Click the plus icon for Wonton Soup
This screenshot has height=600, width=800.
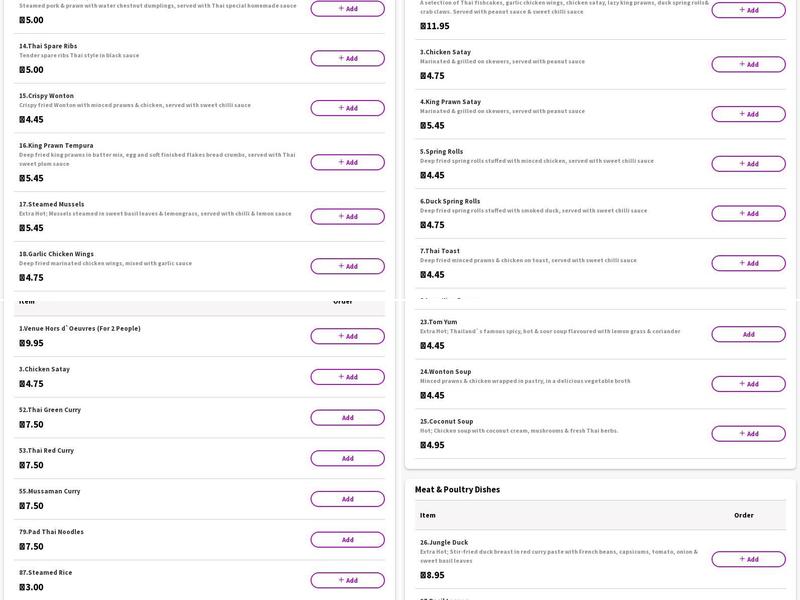[742, 384]
